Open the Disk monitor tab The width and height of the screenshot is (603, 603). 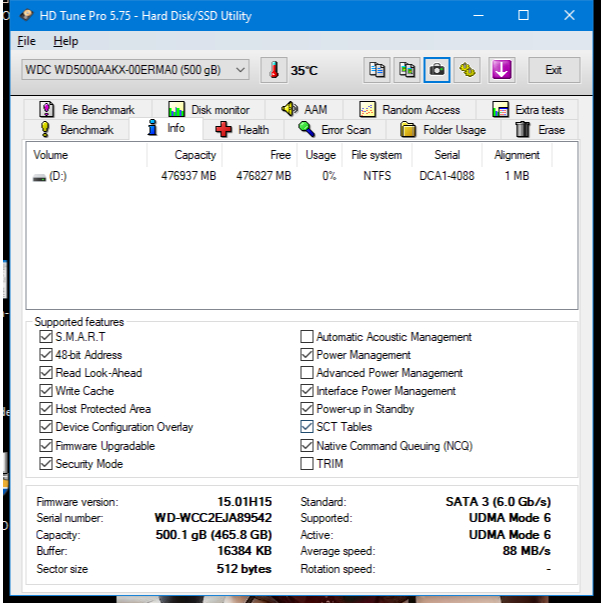click(x=209, y=110)
